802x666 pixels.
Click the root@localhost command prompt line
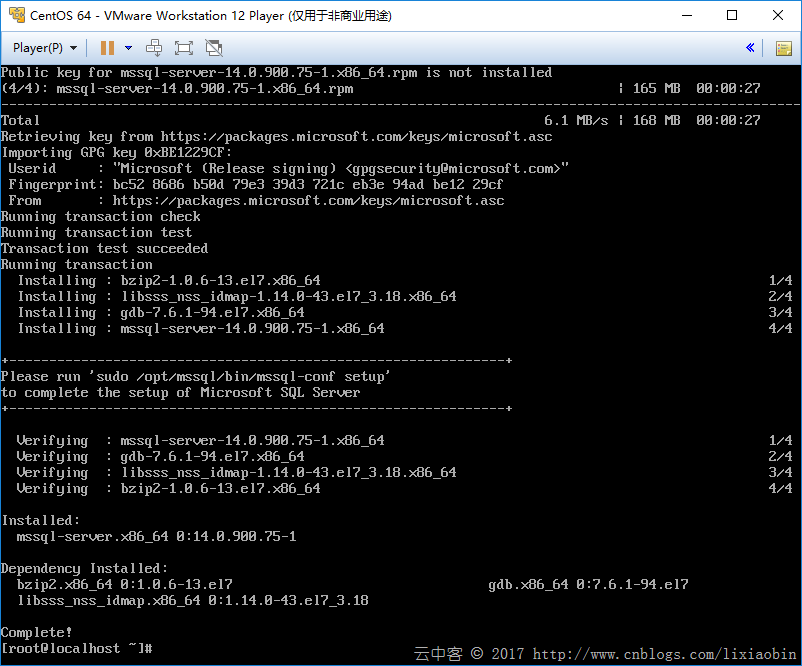click(x=76, y=648)
